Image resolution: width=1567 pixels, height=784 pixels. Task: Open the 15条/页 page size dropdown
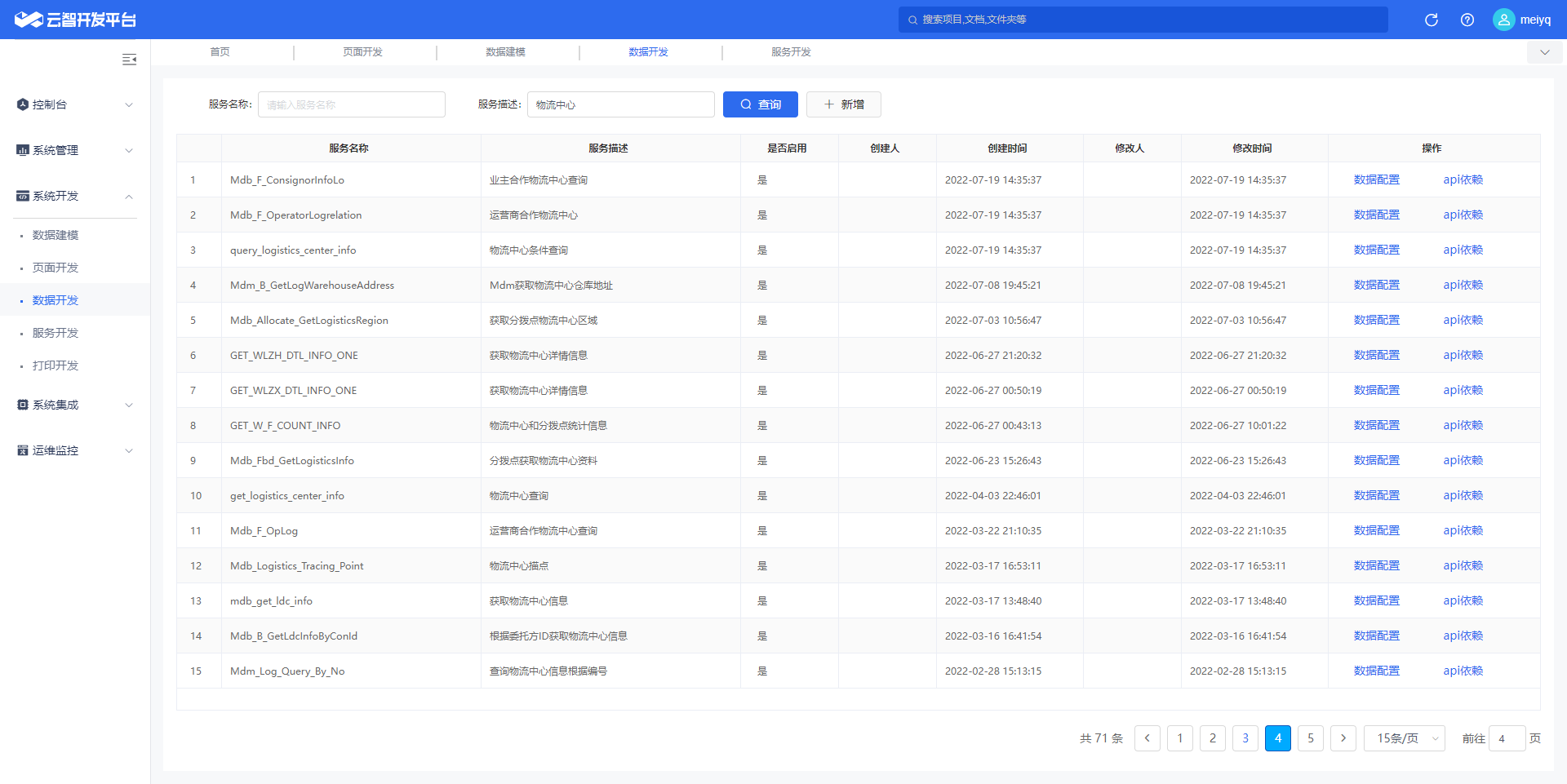tap(1404, 738)
